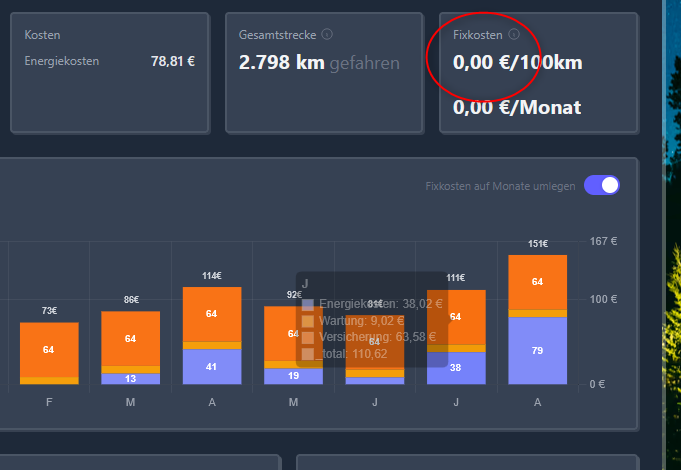Click the blue 79 segment in August bar

click(538, 351)
